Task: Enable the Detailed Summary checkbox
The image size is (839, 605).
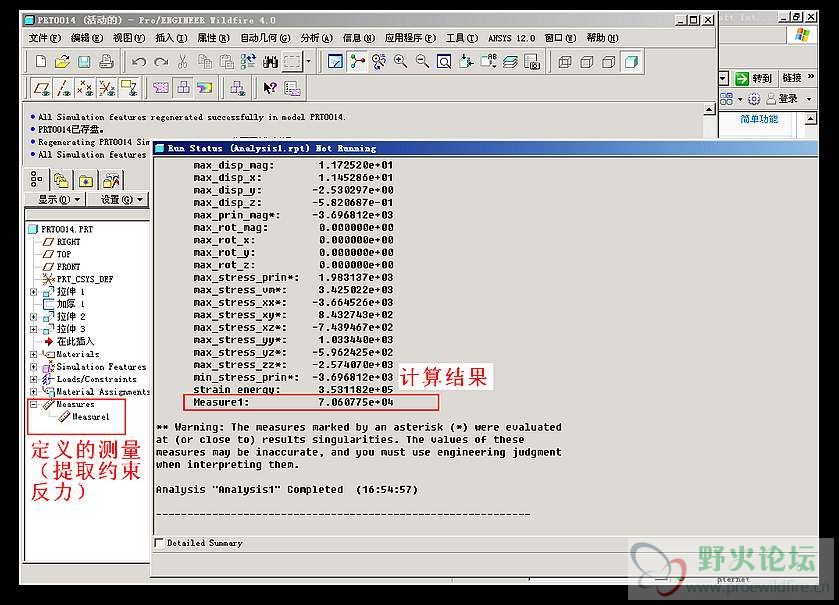Action: [x=159, y=543]
